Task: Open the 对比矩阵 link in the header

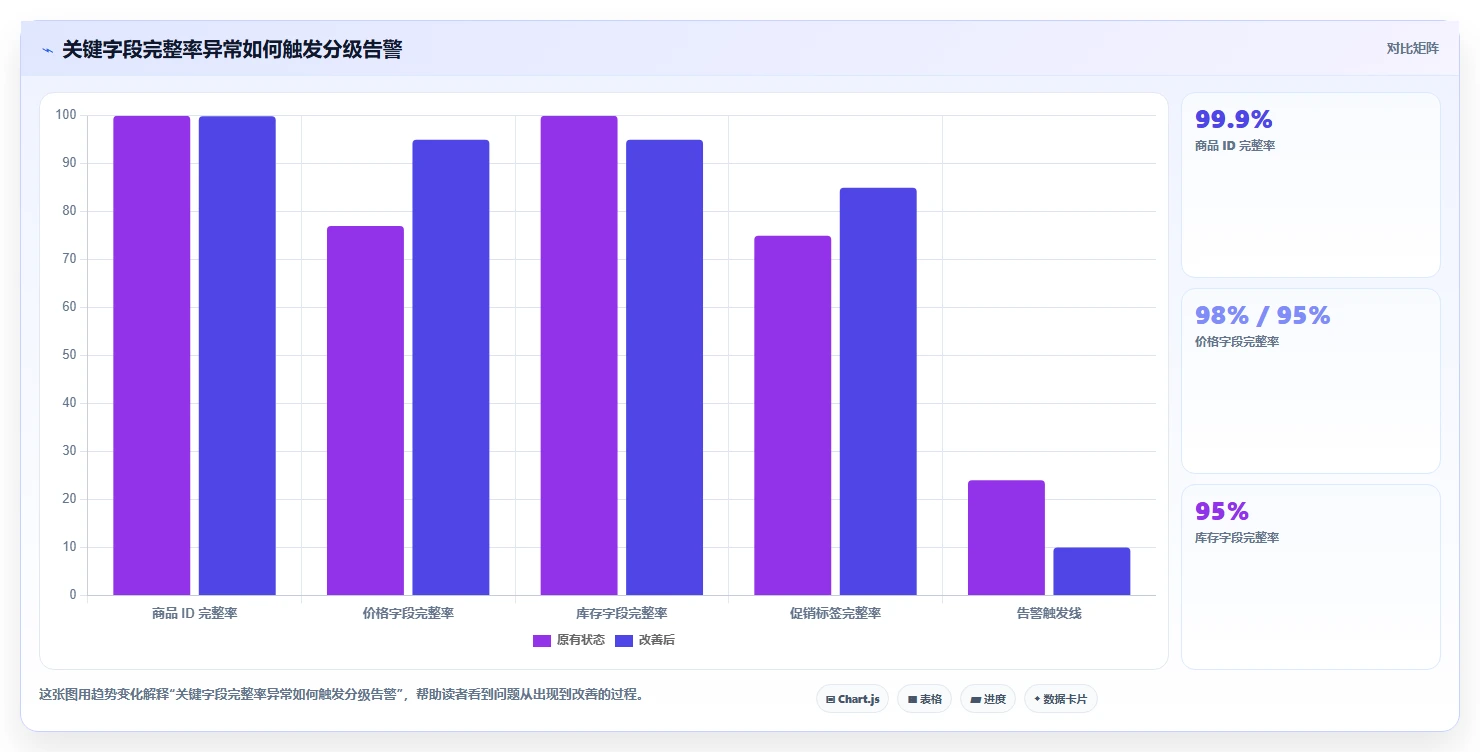Action: (1413, 48)
